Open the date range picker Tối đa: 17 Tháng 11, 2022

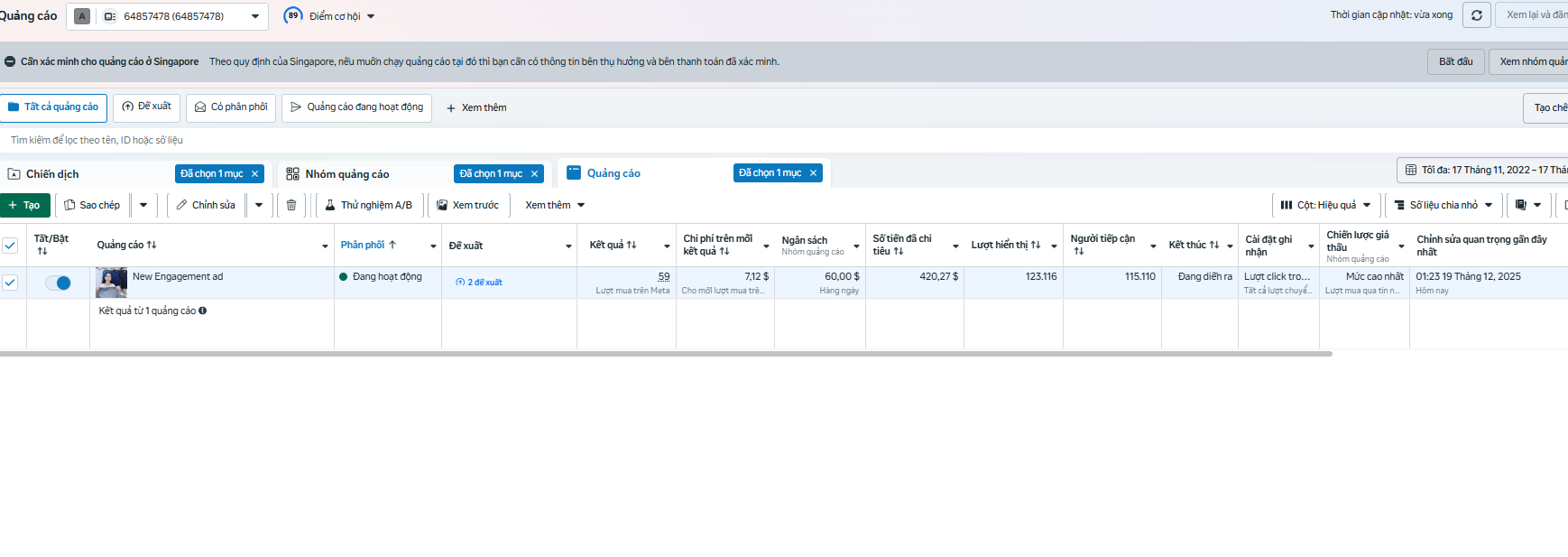pos(1483,170)
